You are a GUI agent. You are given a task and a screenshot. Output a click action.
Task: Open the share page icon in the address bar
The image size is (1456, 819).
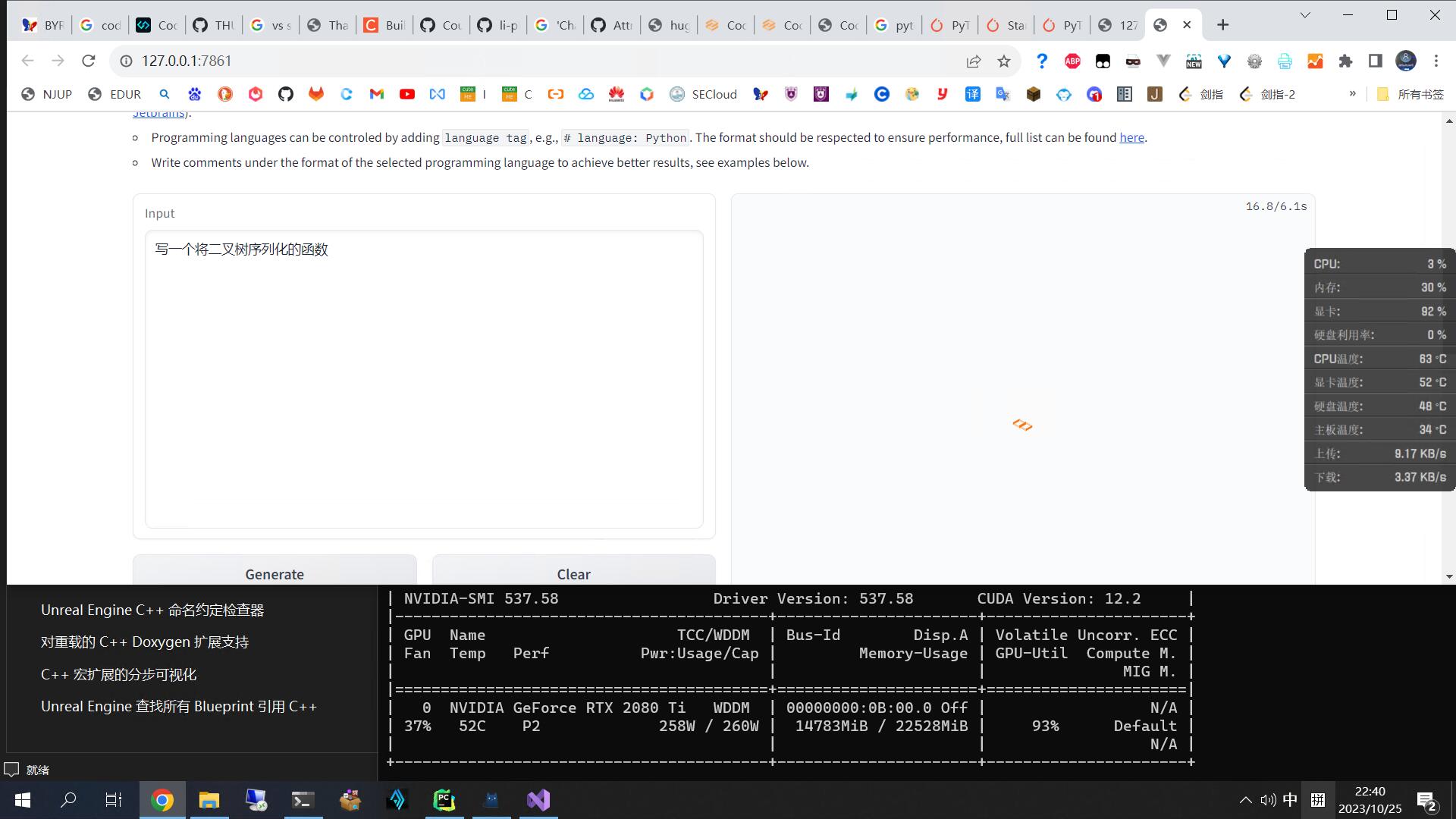[x=974, y=61]
